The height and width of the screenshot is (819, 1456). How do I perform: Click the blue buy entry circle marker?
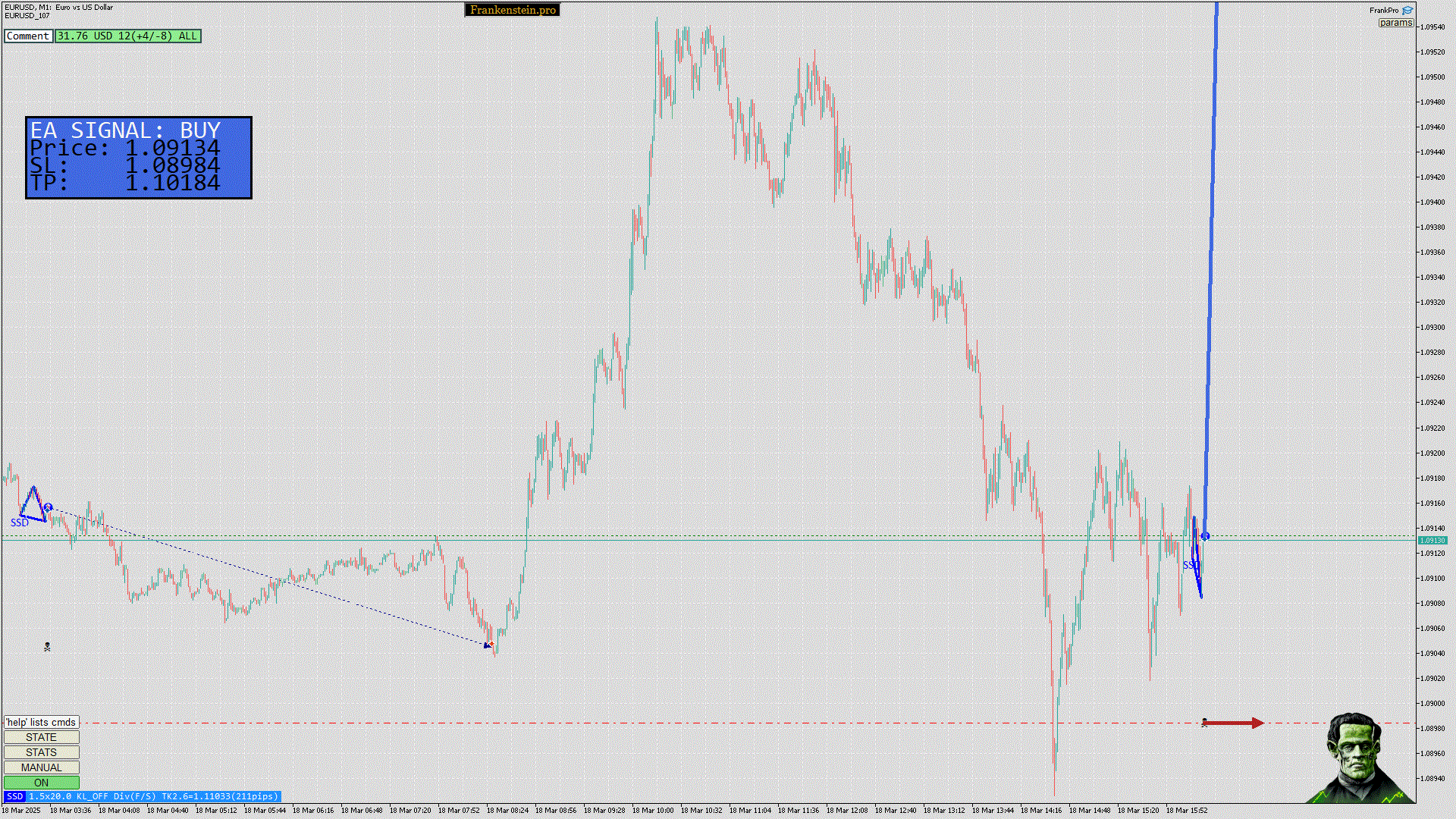pyautogui.click(x=1205, y=536)
